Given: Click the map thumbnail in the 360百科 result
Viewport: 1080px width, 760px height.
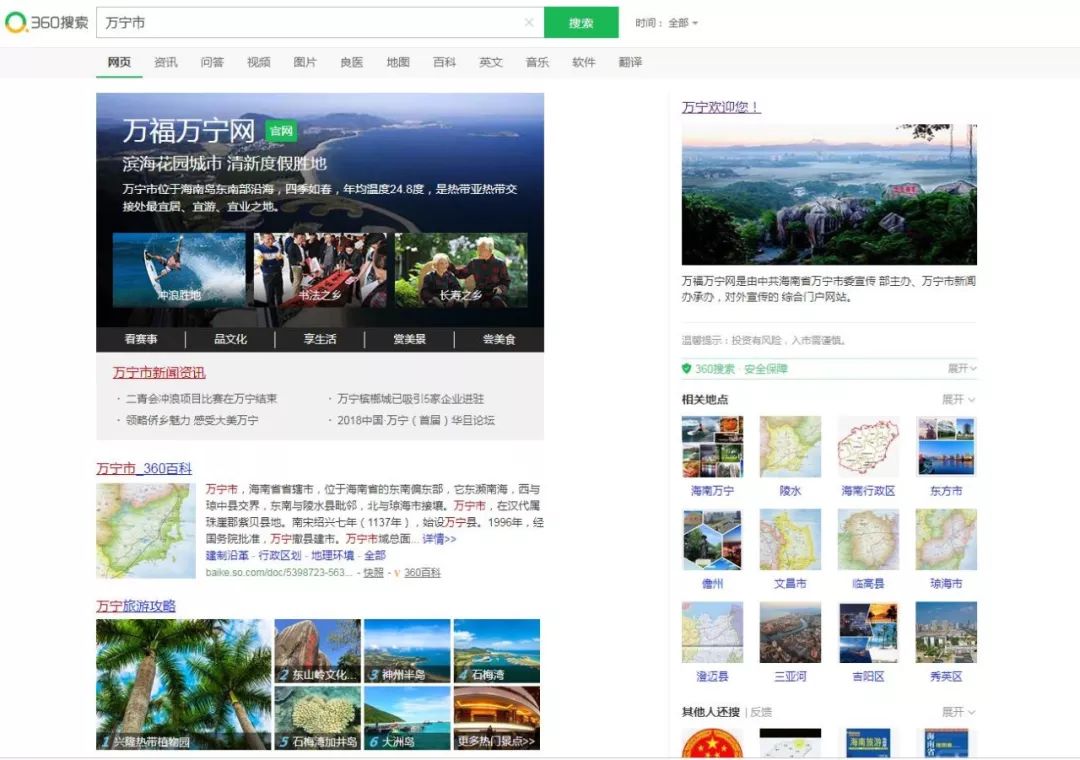Looking at the screenshot, I should 146,531.
